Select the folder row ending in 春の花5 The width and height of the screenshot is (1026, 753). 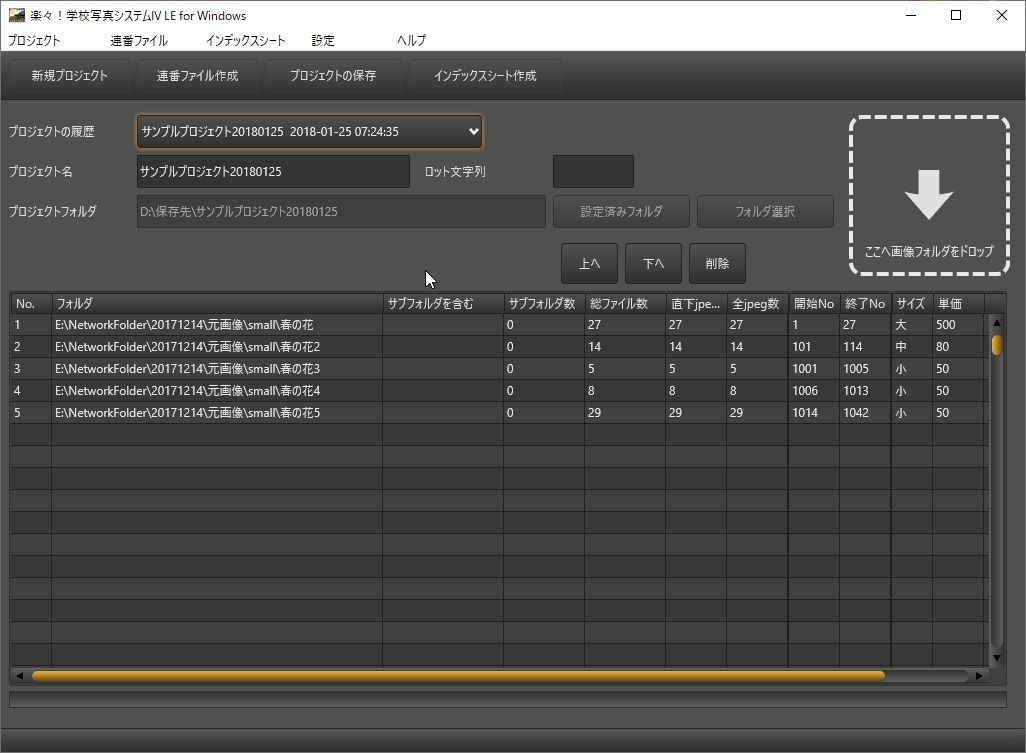click(x=497, y=413)
